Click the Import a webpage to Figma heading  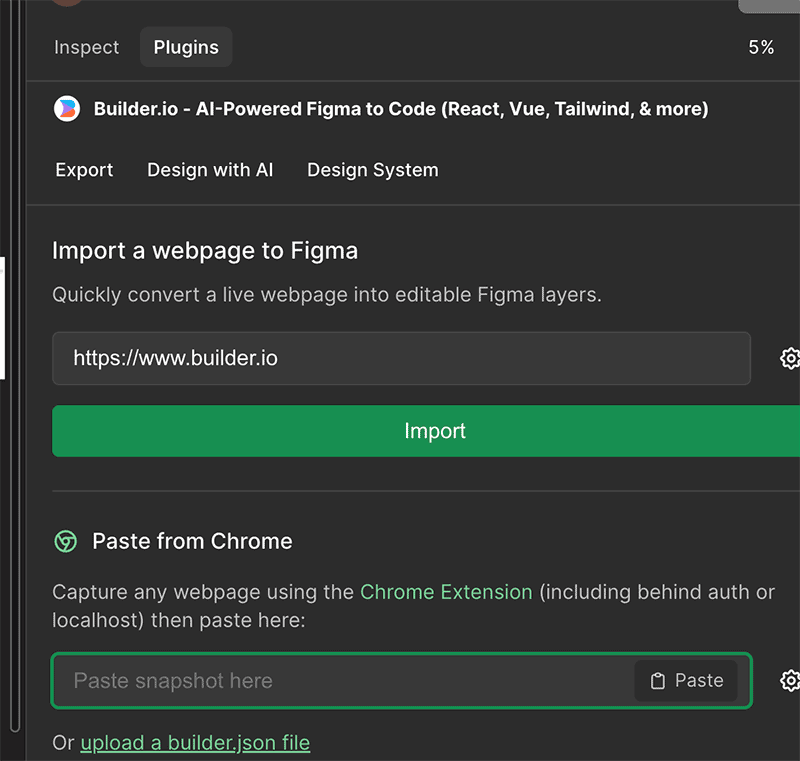click(x=205, y=250)
